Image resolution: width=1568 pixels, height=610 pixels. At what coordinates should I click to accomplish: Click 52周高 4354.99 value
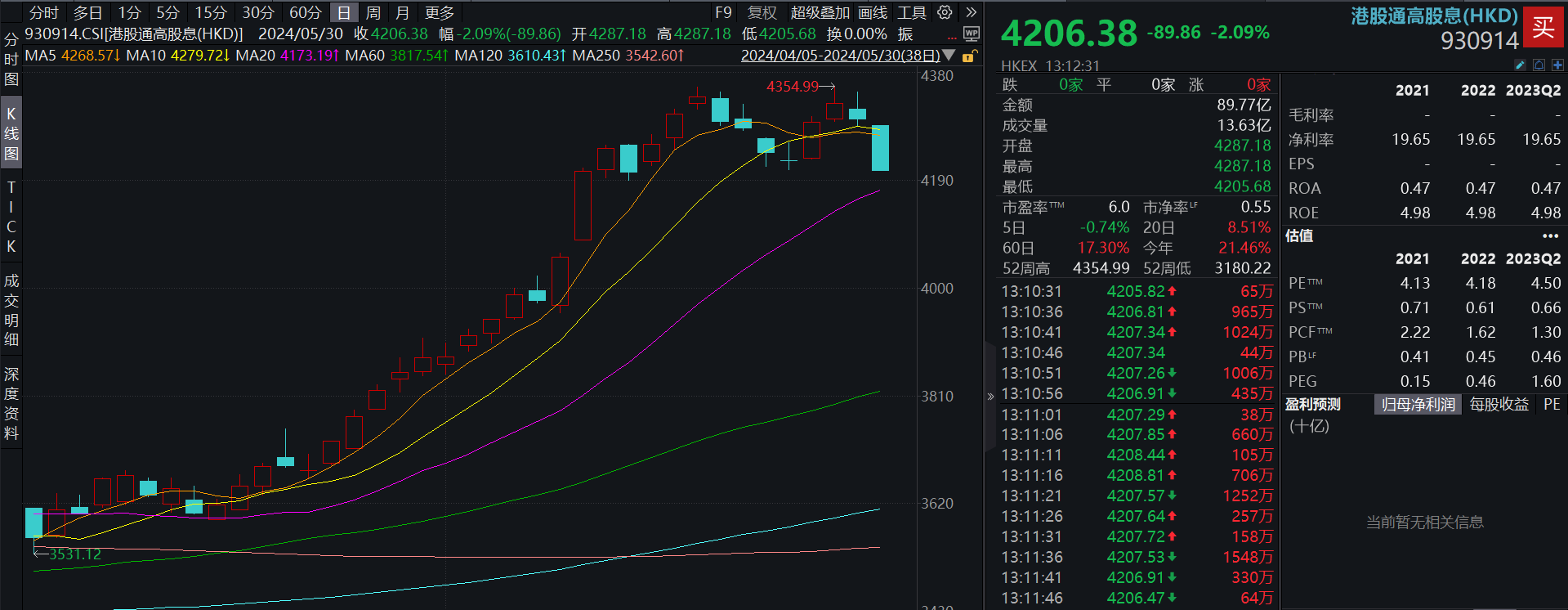[x=1101, y=268]
